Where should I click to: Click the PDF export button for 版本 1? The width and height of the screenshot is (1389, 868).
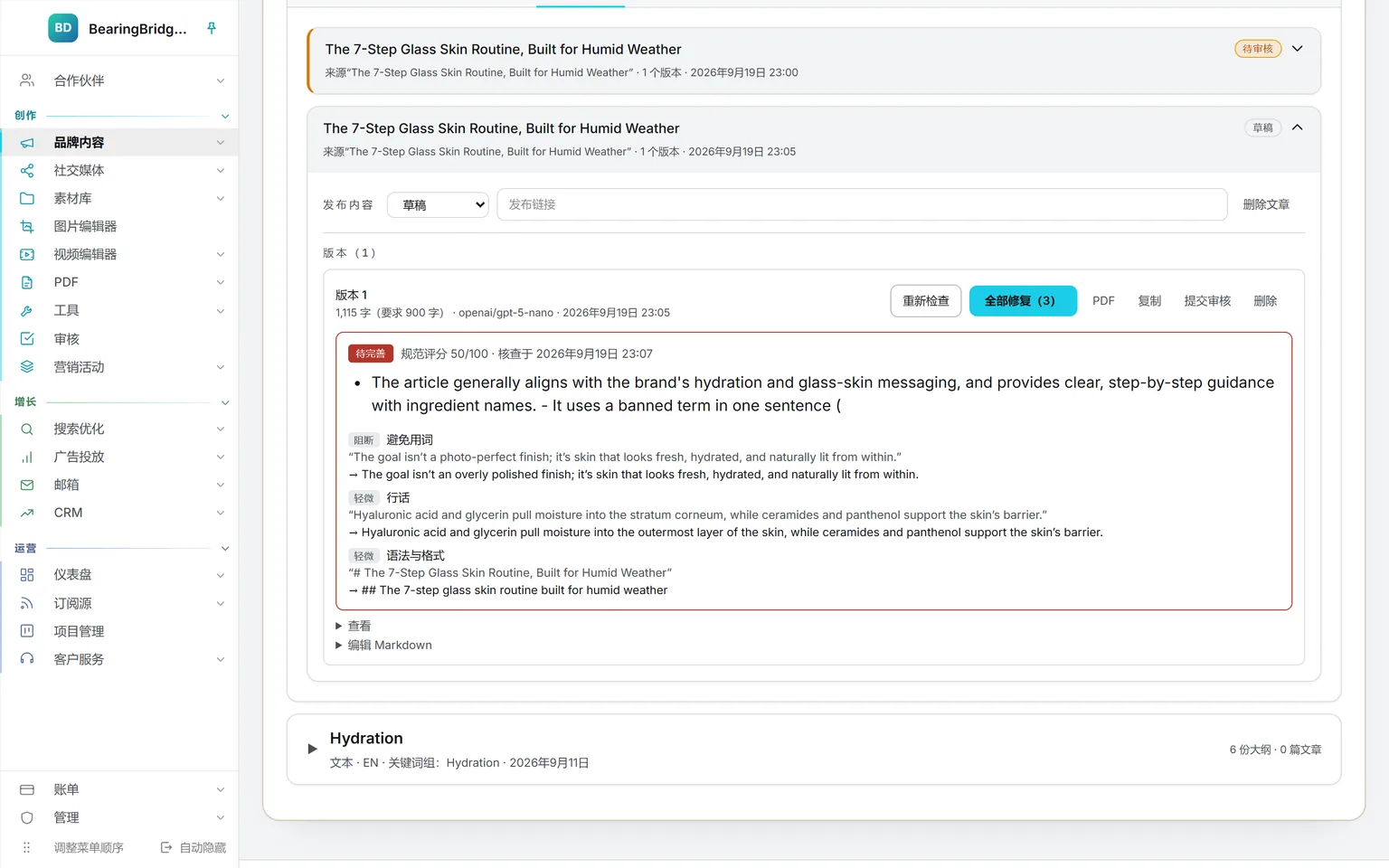1103,301
